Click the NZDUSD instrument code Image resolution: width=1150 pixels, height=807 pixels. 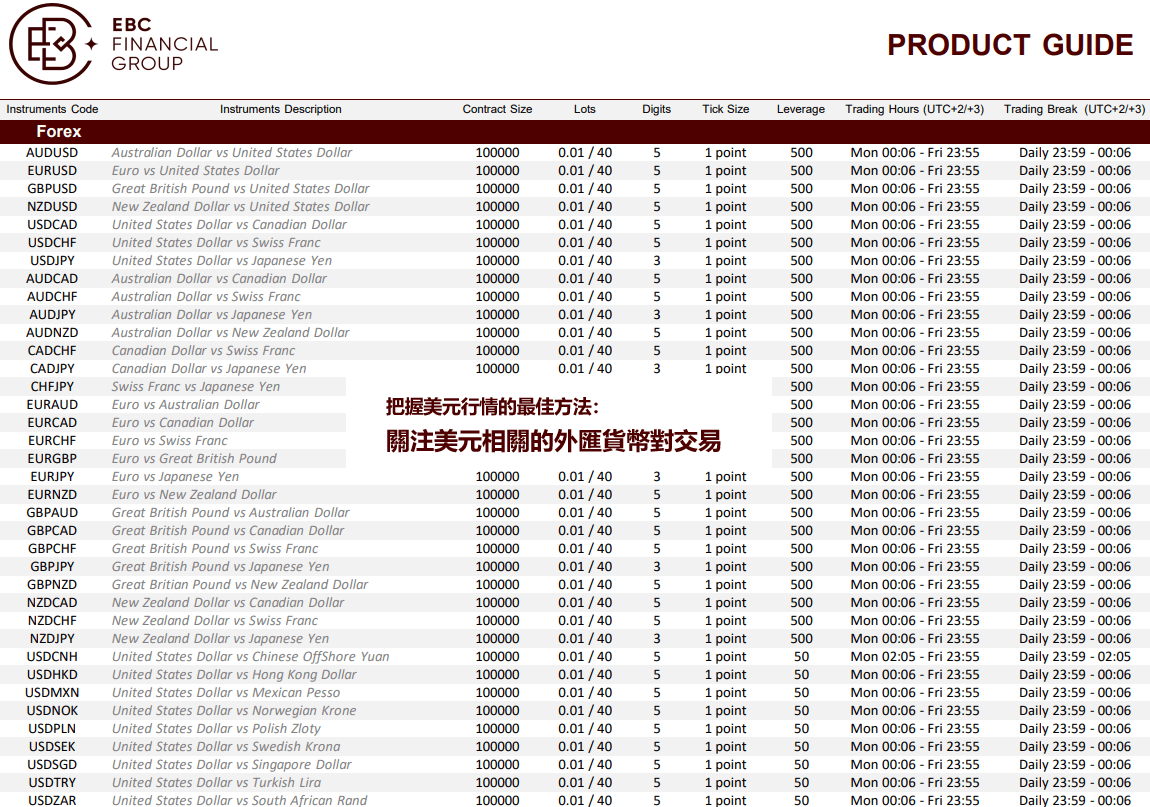point(52,207)
